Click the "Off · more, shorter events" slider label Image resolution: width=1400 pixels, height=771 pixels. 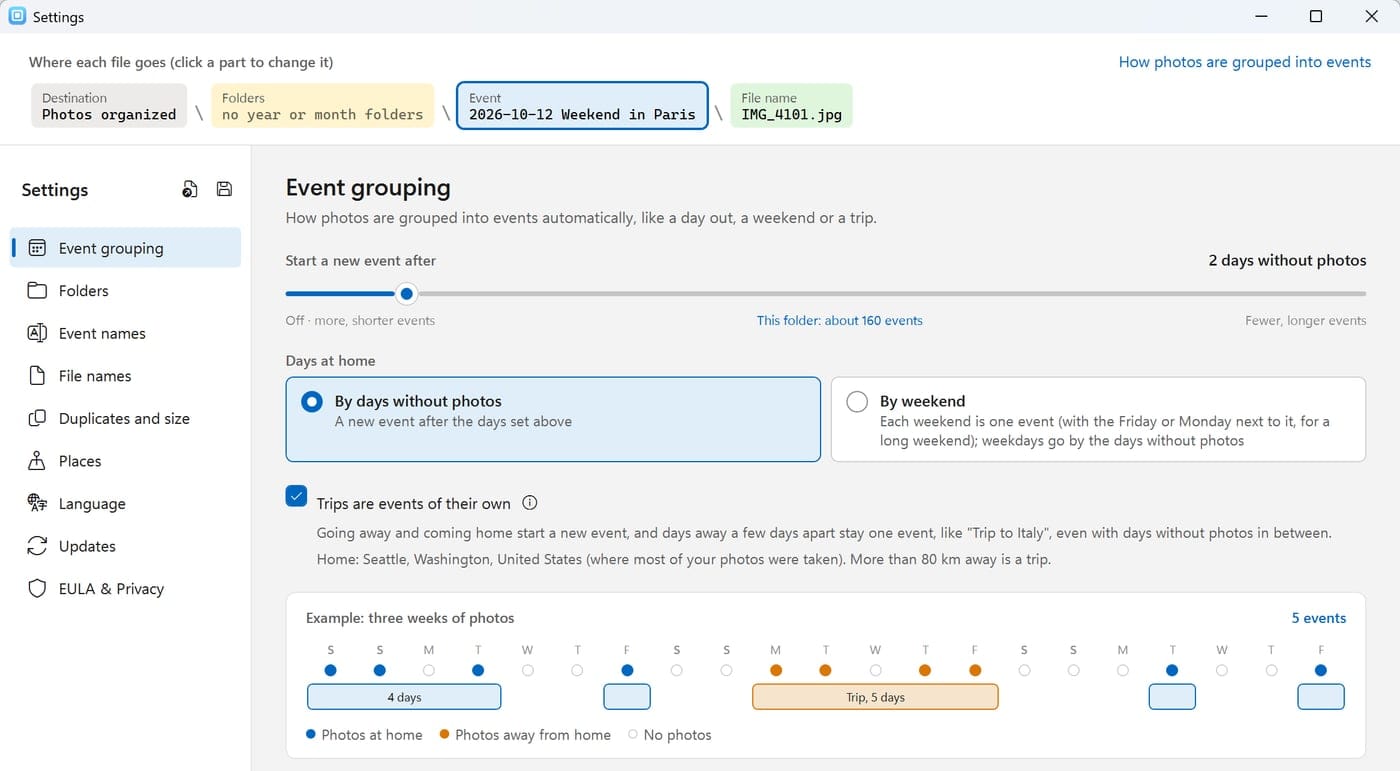pos(360,321)
